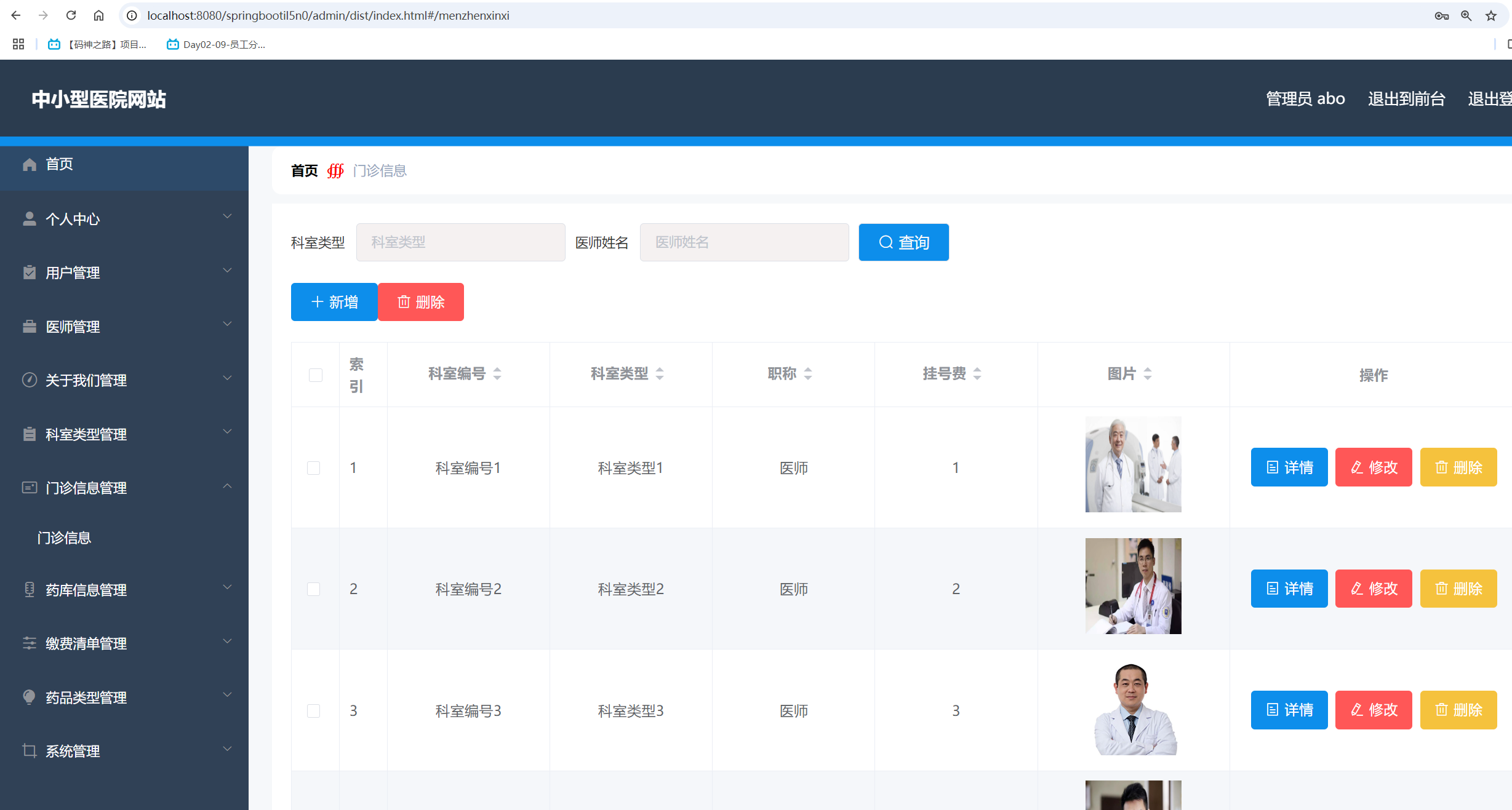
Task: Tick the checkbox for row 科室编号1
Action: click(x=314, y=468)
